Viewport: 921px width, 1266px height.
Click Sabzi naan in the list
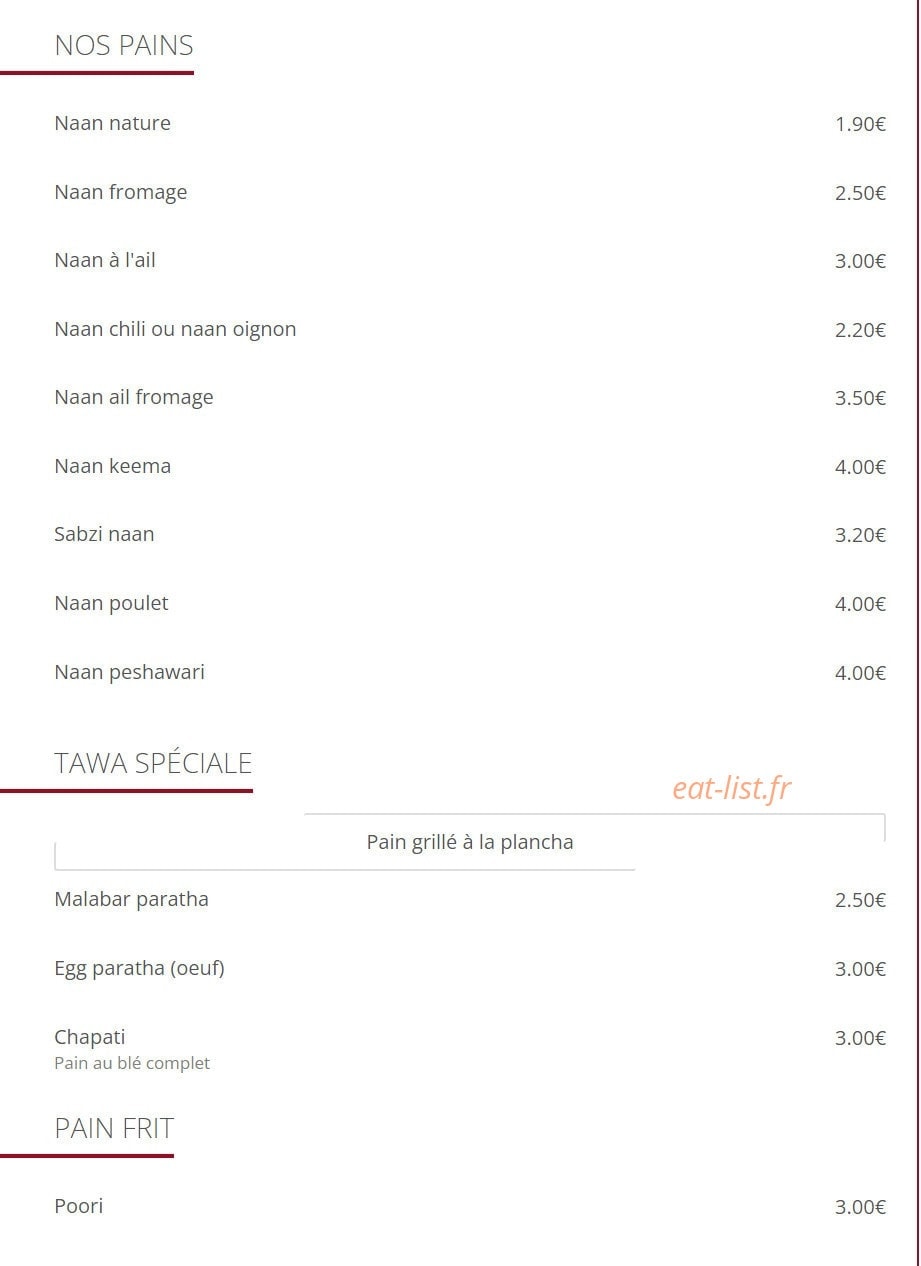[104, 534]
